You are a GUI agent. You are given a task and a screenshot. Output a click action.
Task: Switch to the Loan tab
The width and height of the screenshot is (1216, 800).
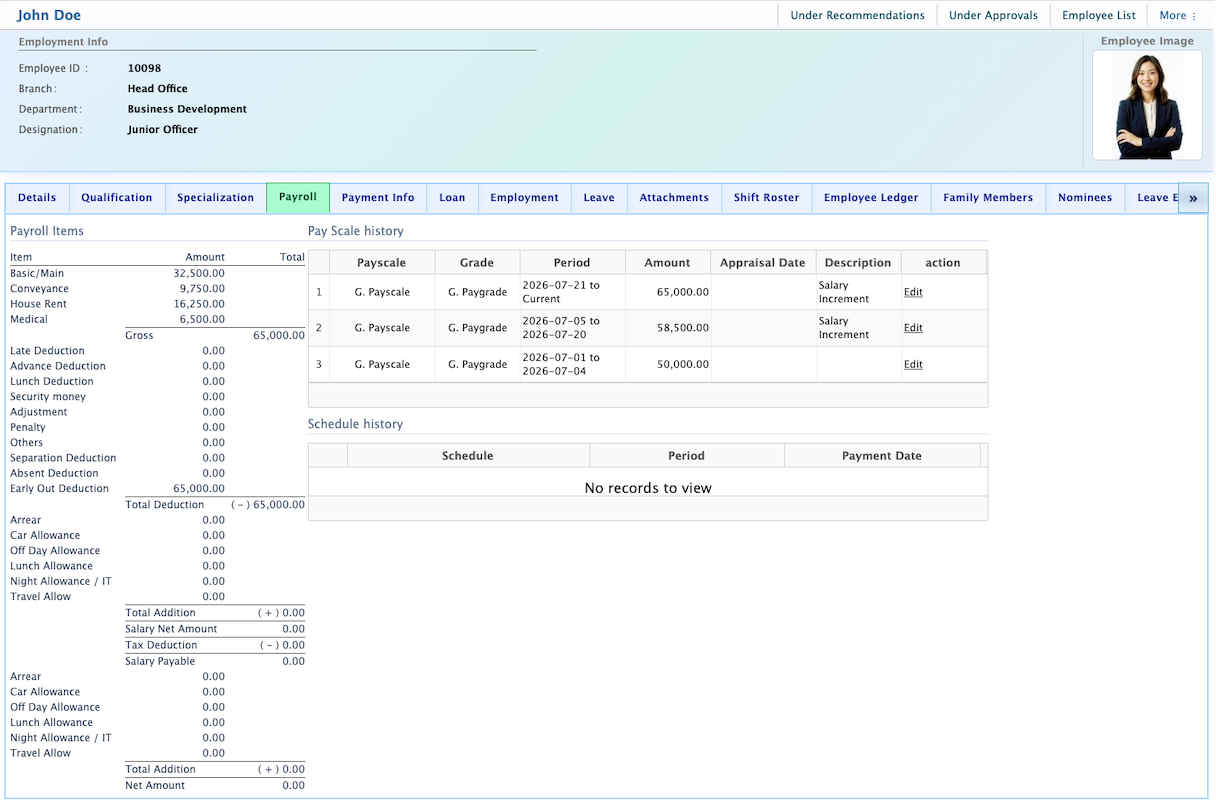click(x=452, y=198)
